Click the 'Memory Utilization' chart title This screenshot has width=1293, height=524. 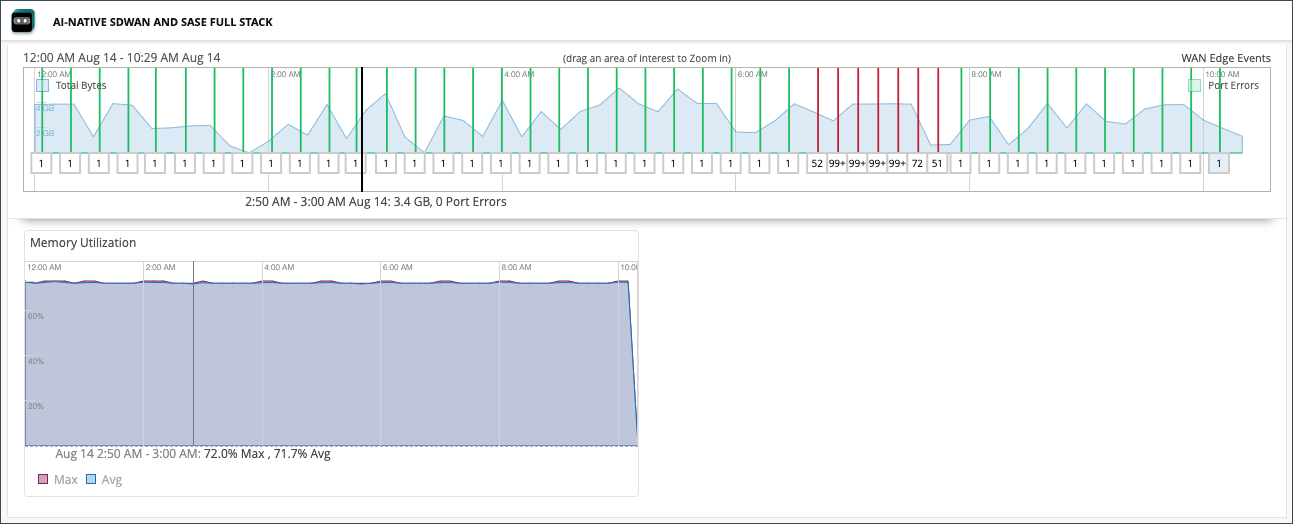83,243
